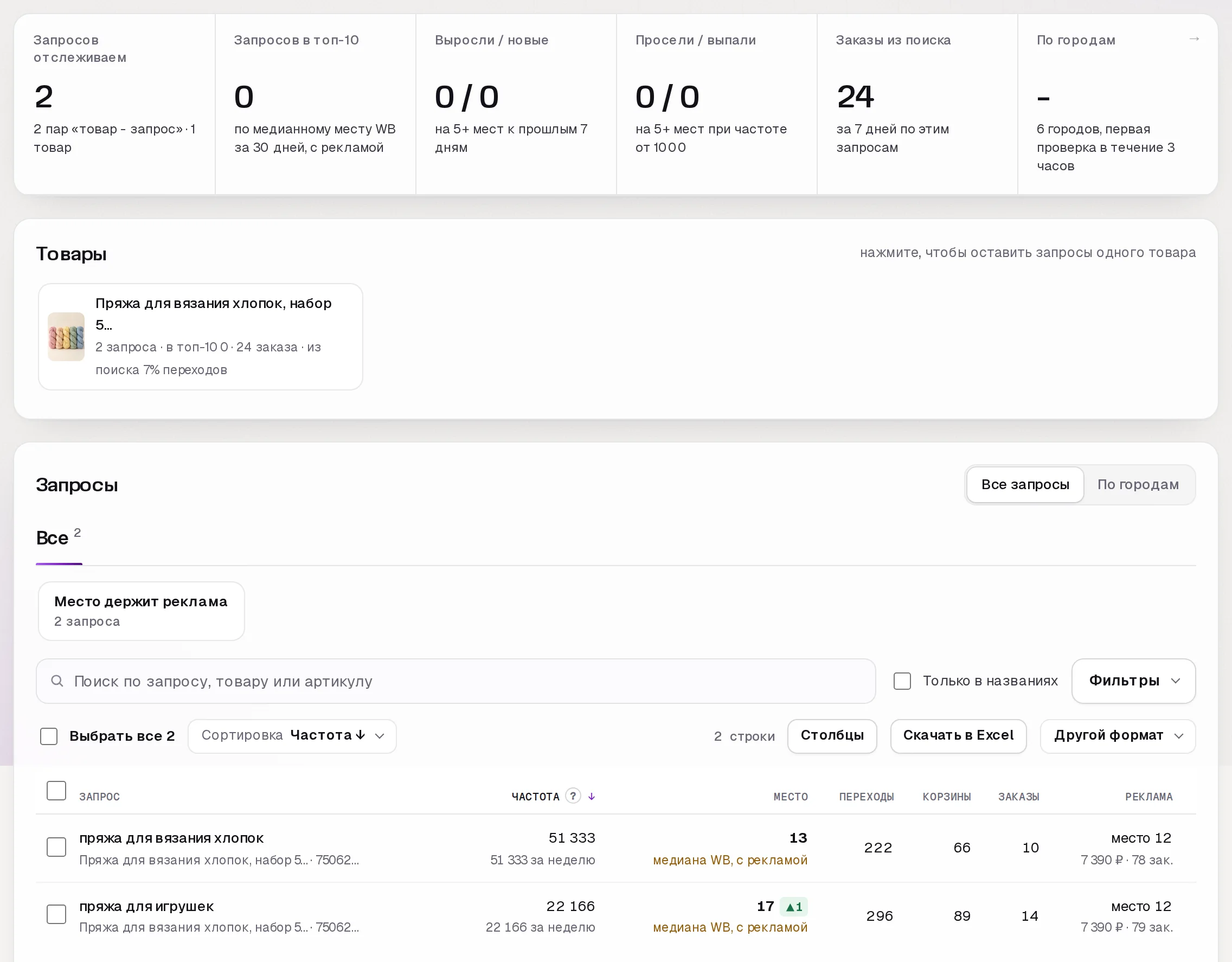This screenshot has width=1232, height=962.
Task: Click the green ▲1 position change badge
Action: click(794, 907)
